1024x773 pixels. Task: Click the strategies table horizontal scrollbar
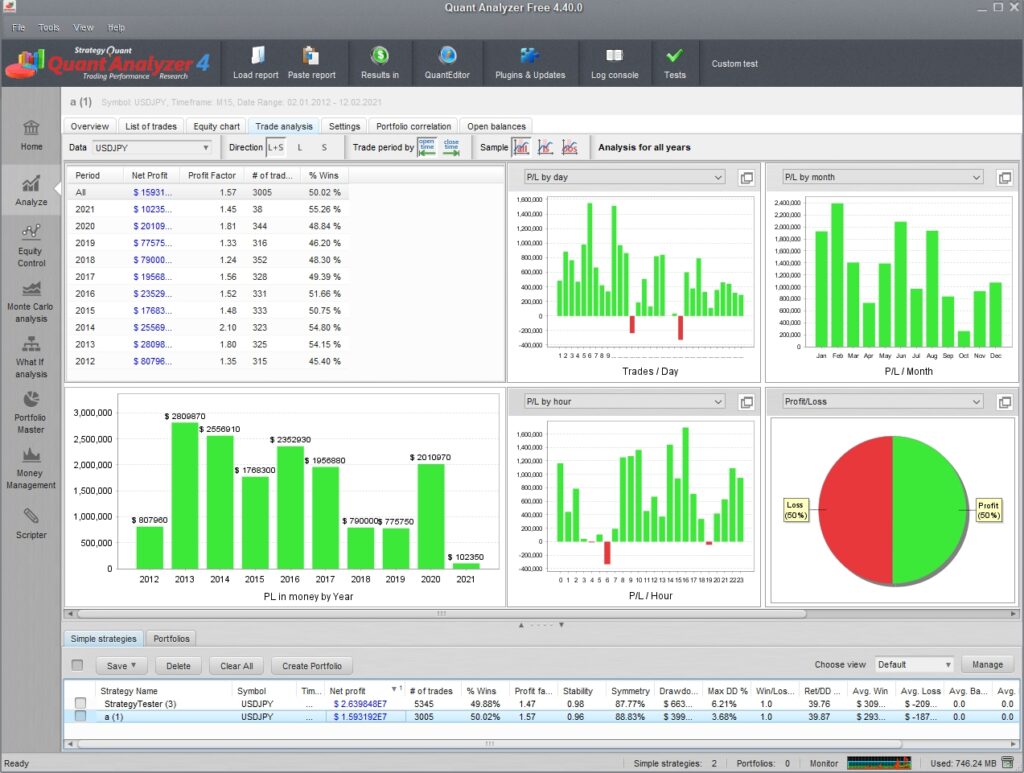(x=488, y=744)
